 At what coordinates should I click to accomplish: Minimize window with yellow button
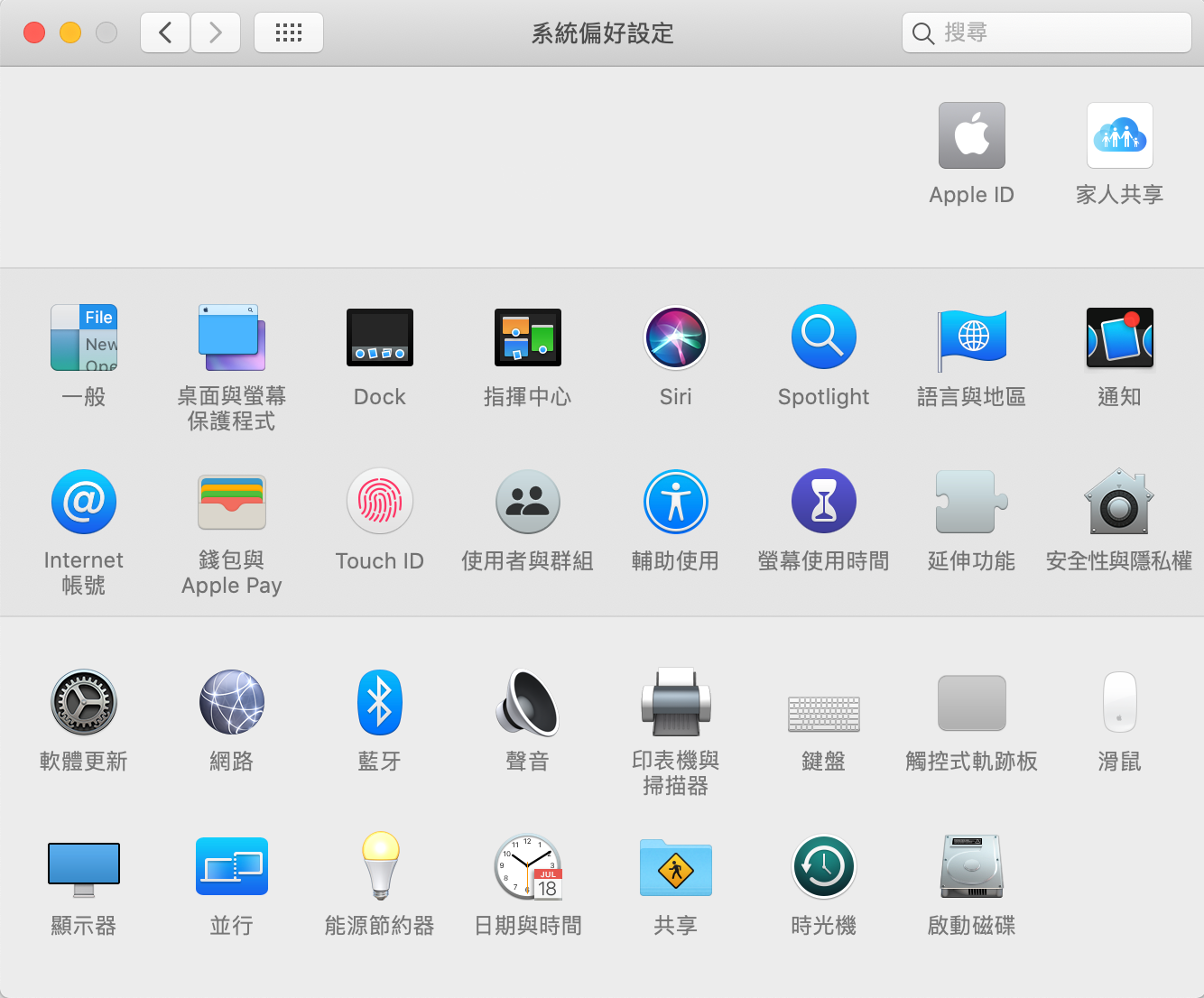pyautogui.click(x=70, y=33)
